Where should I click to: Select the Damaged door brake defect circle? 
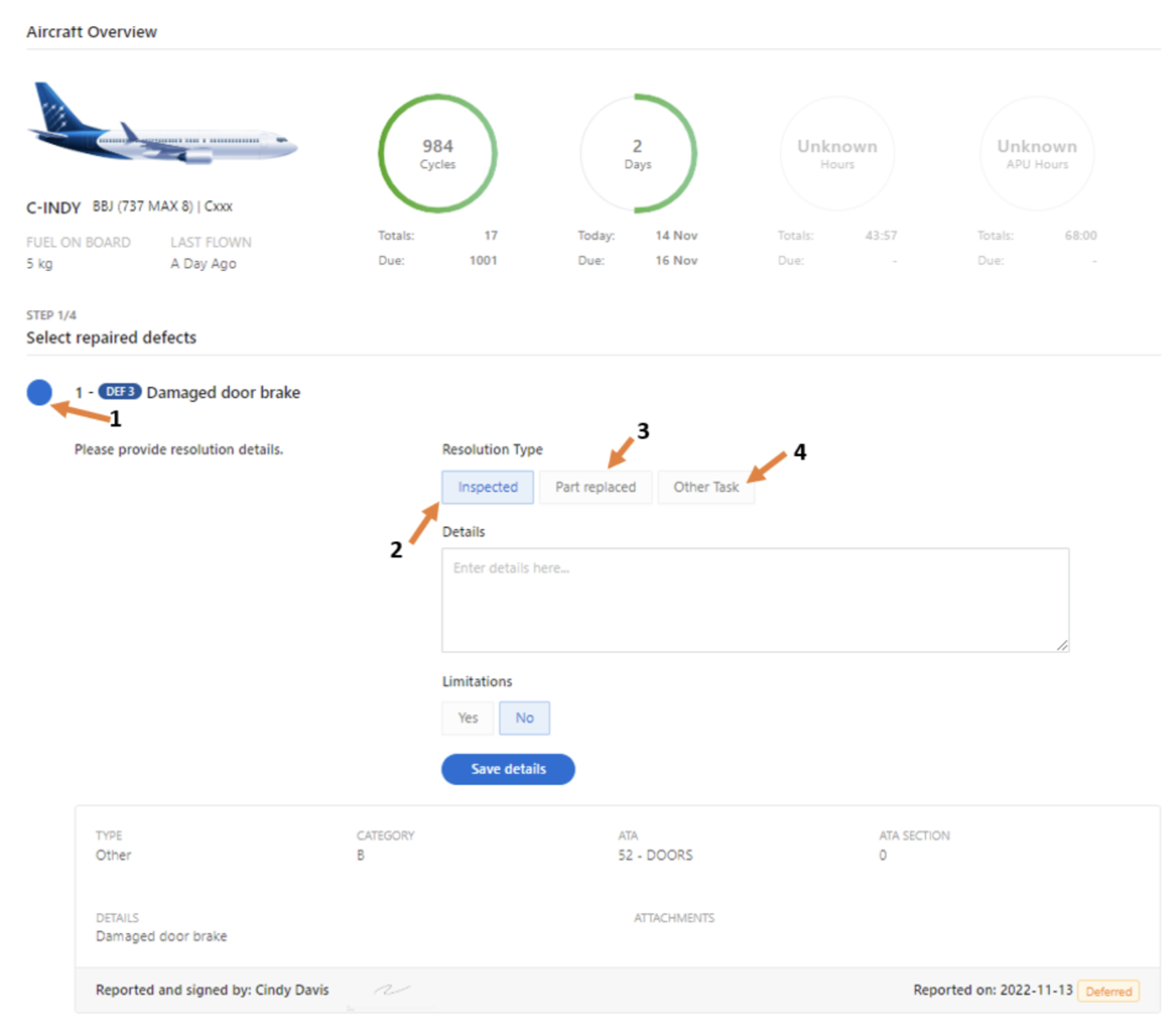pyautogui.click(x=39, y=392)
